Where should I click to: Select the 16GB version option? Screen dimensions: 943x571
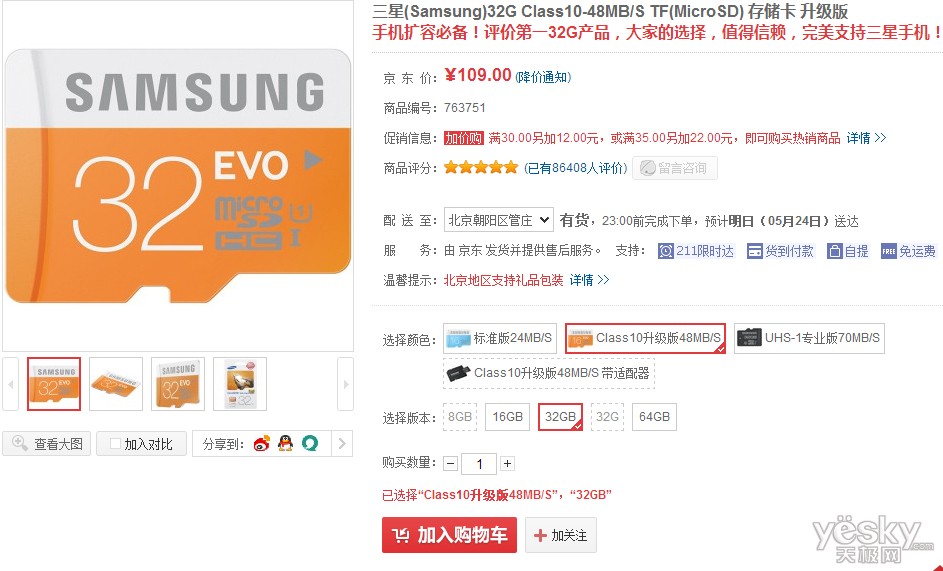(508, 417)
